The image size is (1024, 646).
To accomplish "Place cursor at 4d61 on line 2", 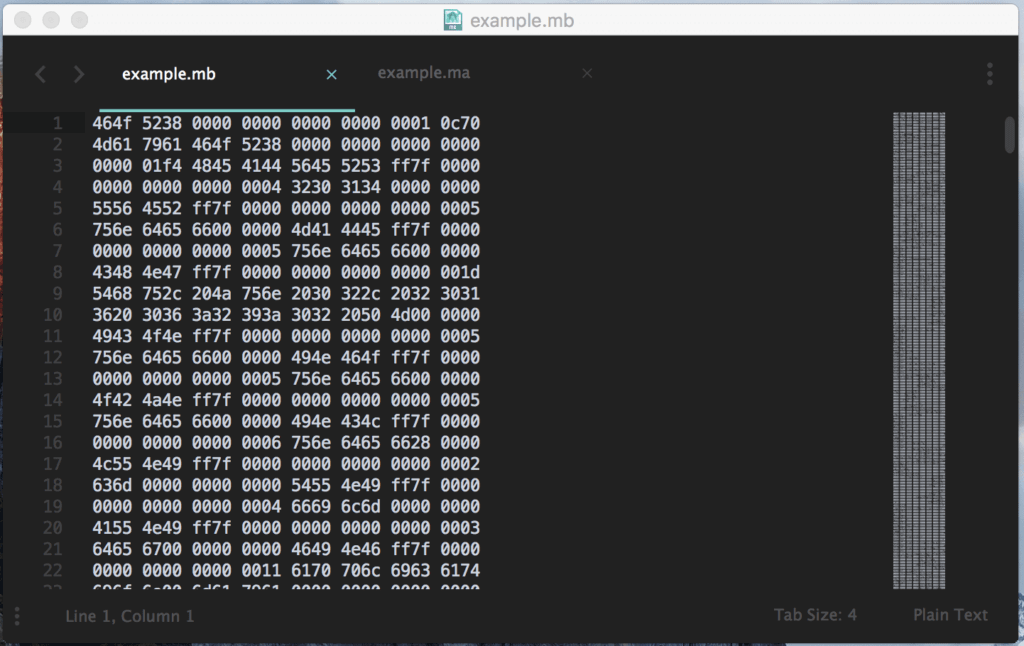I will click(112, 144).
